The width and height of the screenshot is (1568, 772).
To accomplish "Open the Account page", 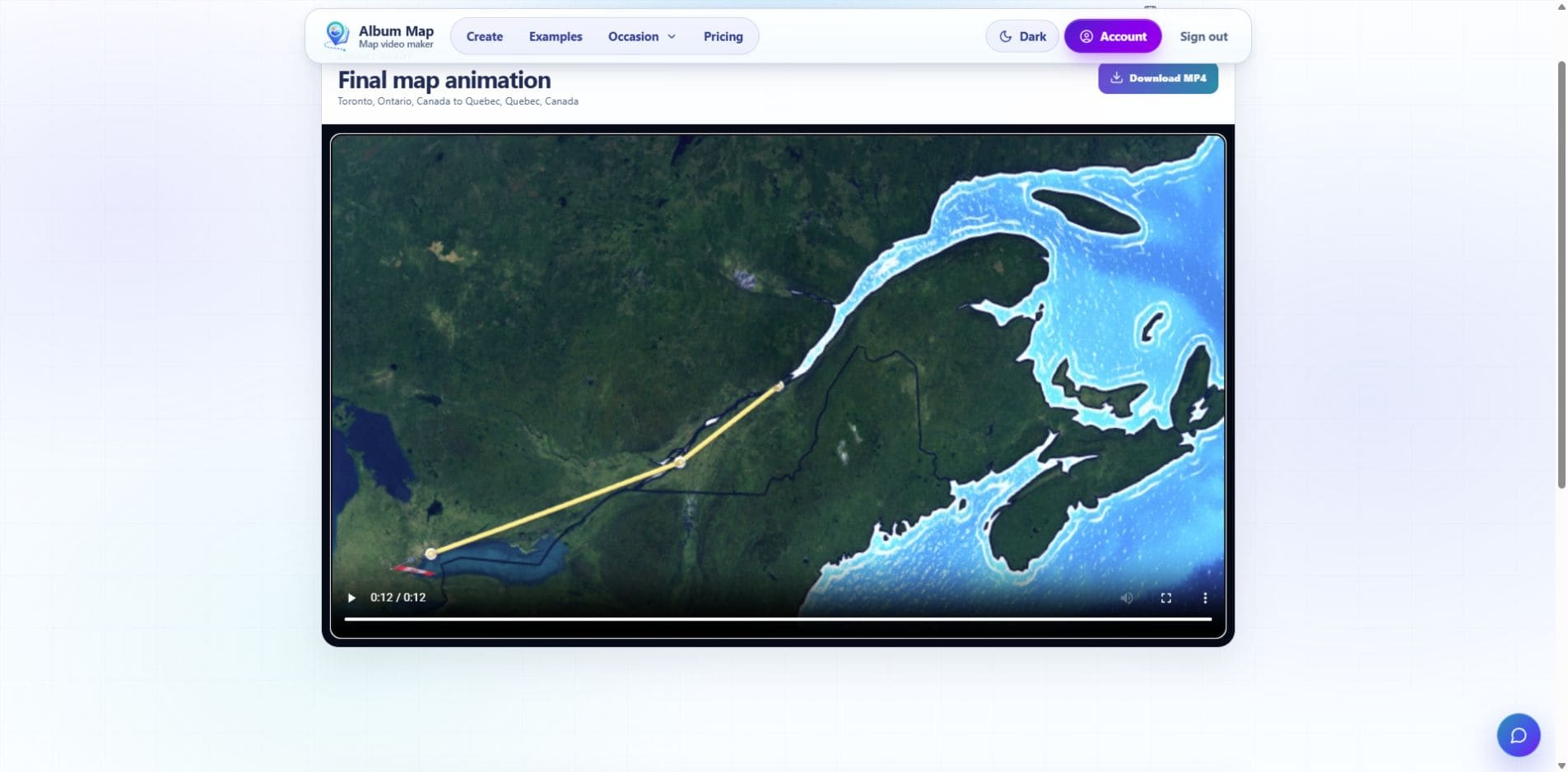I will 1113,36.
